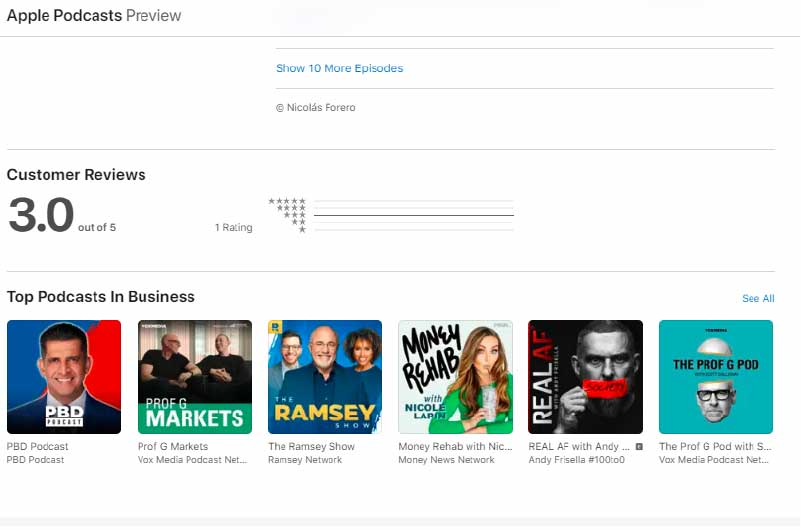The width and height of the screenshot is (801, 531).
Task: Click the Apple Podcasts Preview header
Action: tap(94, 15)
